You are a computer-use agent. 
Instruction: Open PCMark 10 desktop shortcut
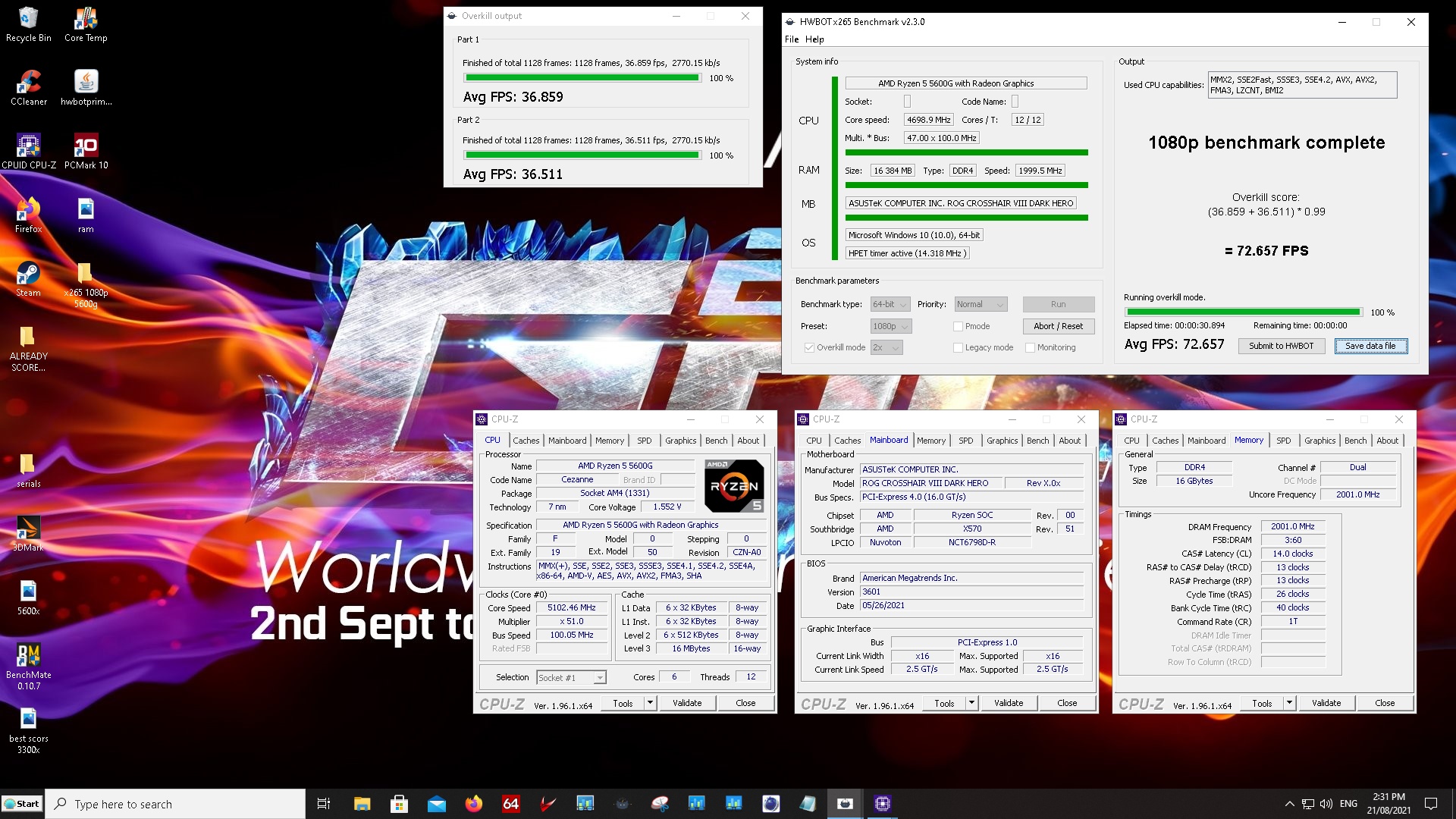(x=86, y=152)
